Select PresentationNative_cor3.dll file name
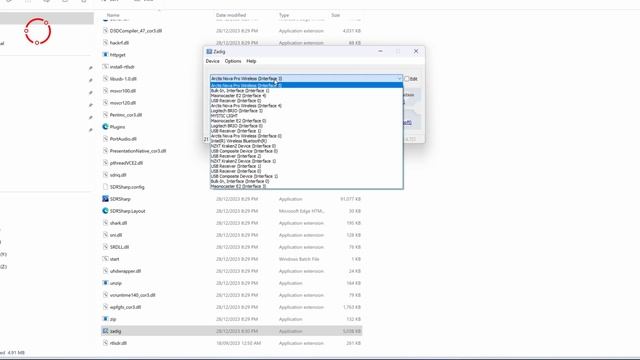Screen dimensions: 640x360 [x=138, y=151]
